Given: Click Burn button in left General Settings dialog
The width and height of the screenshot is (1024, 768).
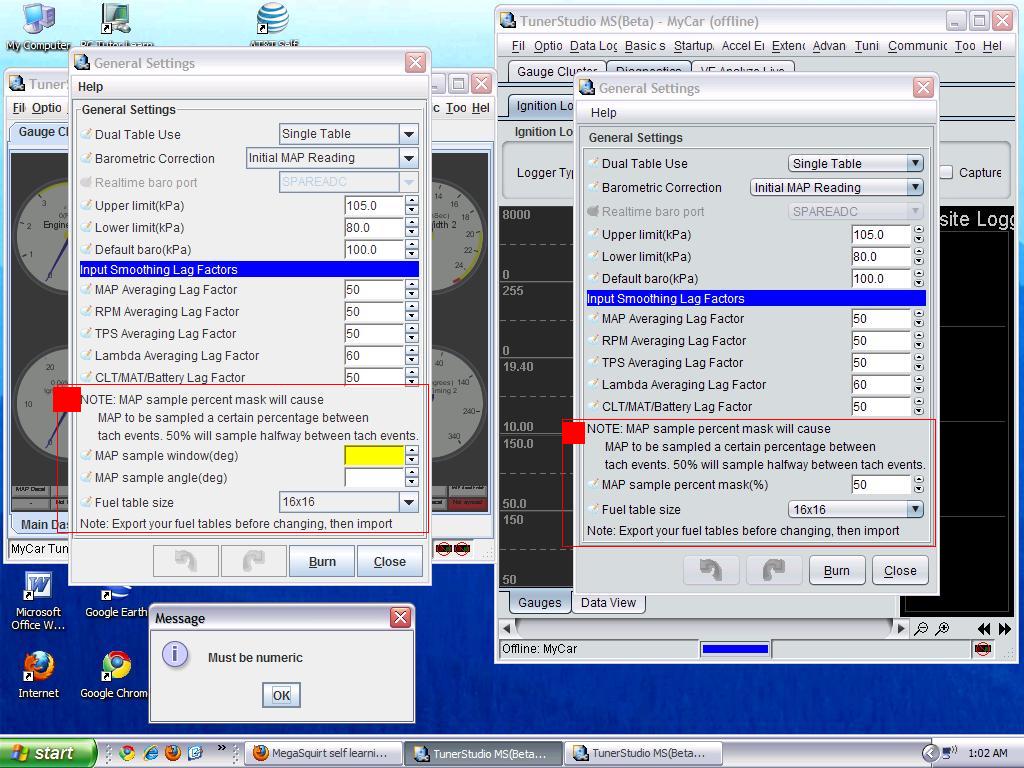Looking at the screenshot, I should [322, 562].
